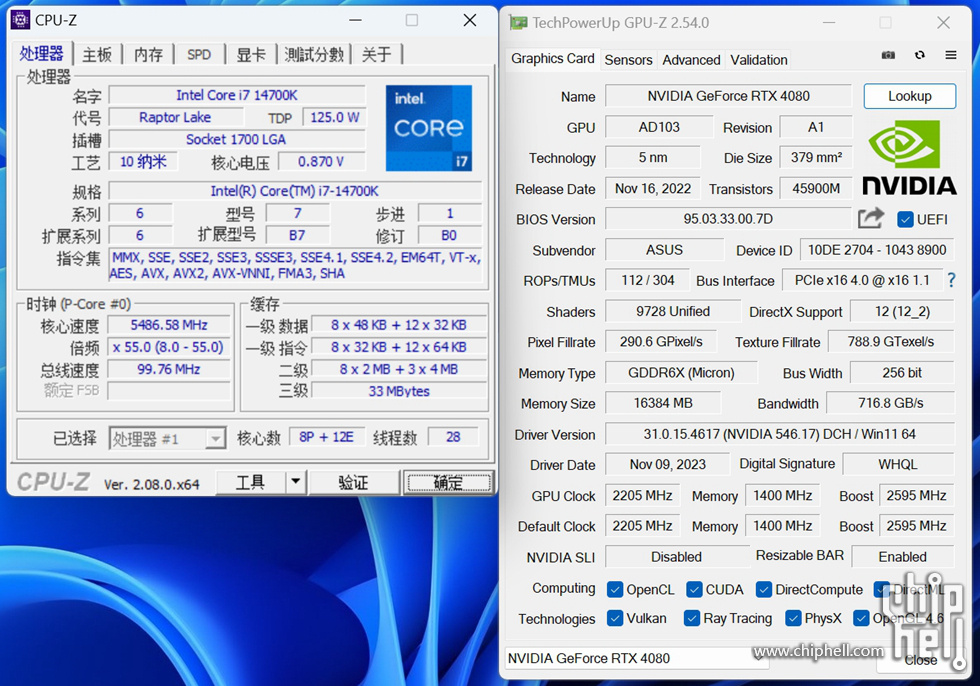
Task: Switch to the 主板 tab in CPU-Z
Action: click(97, 55)
